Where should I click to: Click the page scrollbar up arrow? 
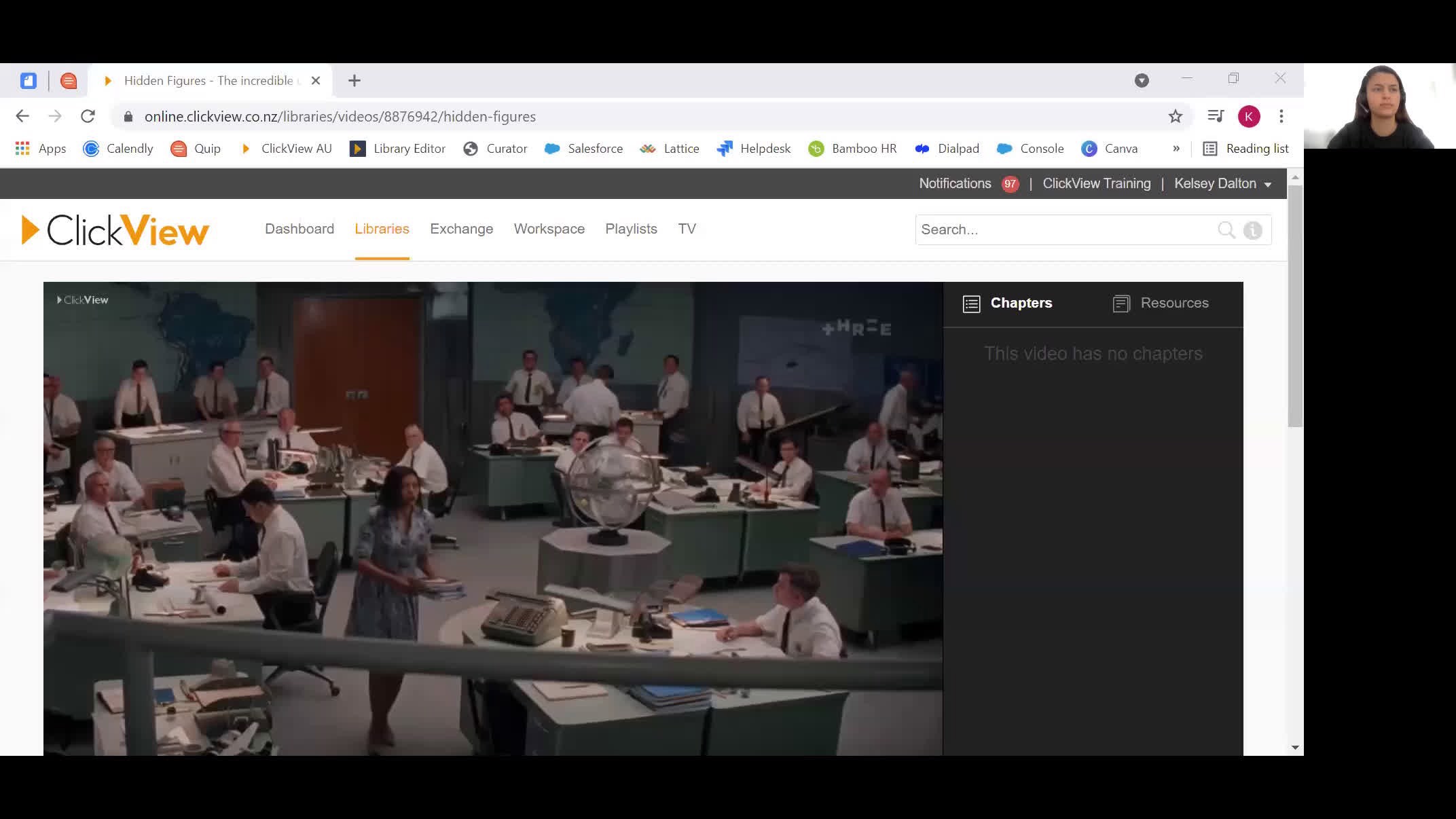tap(1295, 177)
